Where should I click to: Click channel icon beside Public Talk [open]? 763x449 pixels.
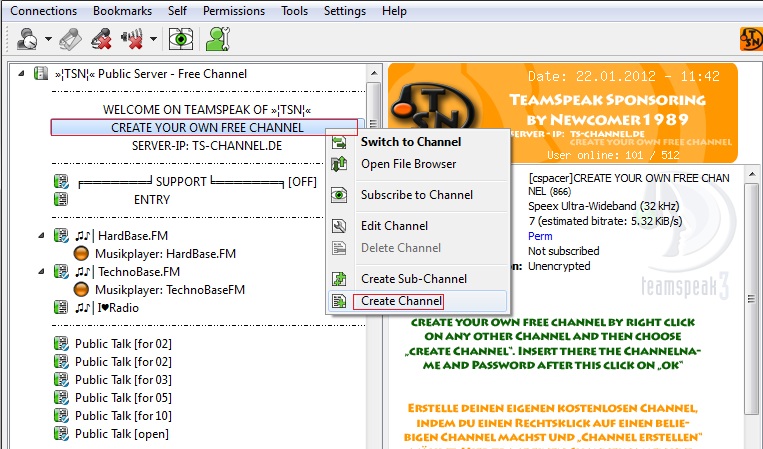pyautogui.click(x=61, y=433)
